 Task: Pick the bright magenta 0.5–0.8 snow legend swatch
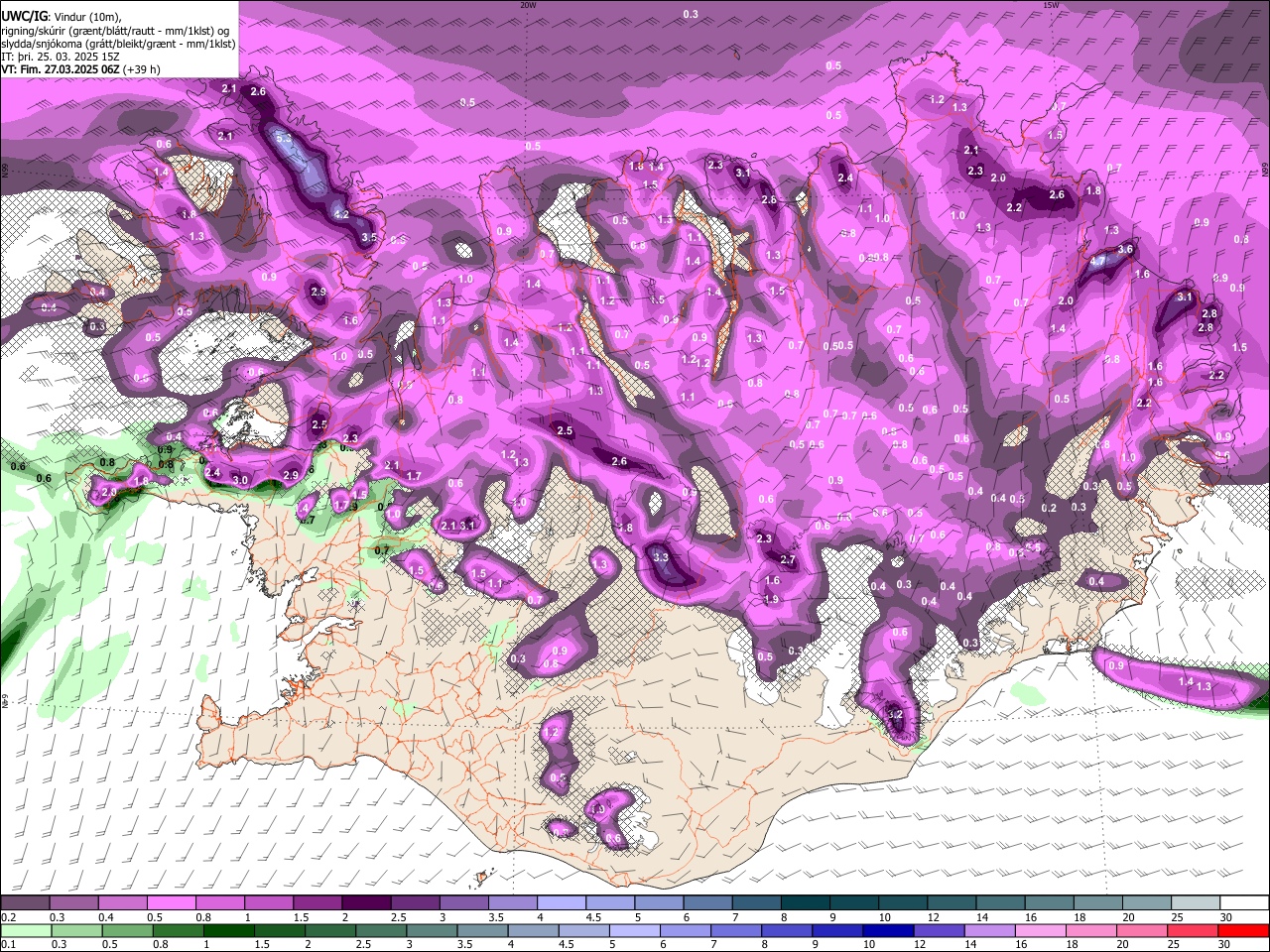pos(171,903)
